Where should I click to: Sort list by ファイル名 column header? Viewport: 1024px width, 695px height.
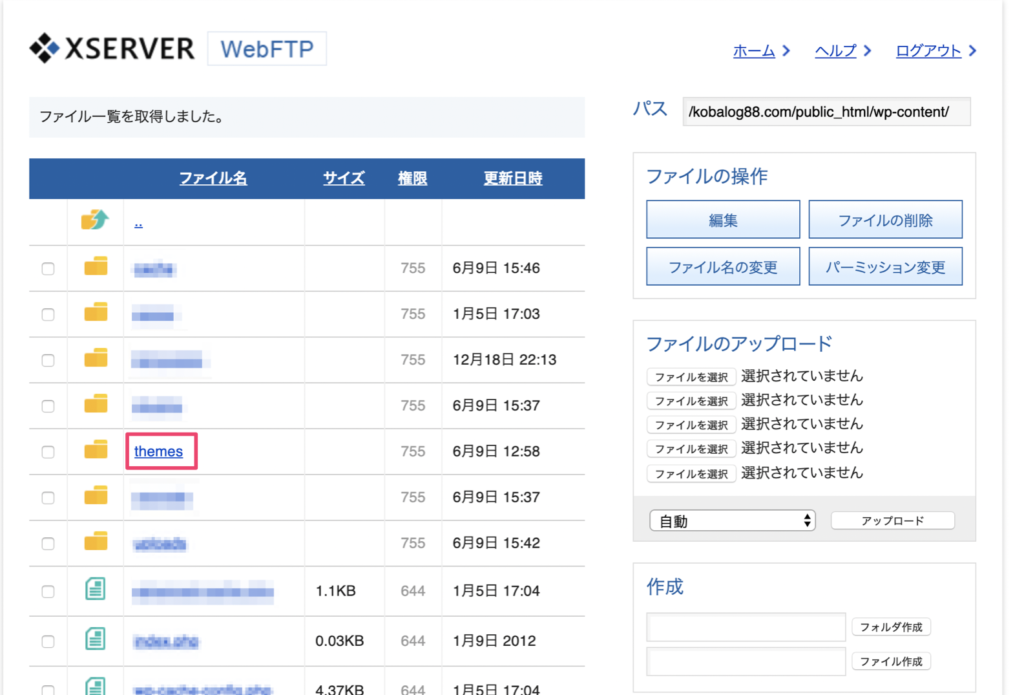[213, 178]
